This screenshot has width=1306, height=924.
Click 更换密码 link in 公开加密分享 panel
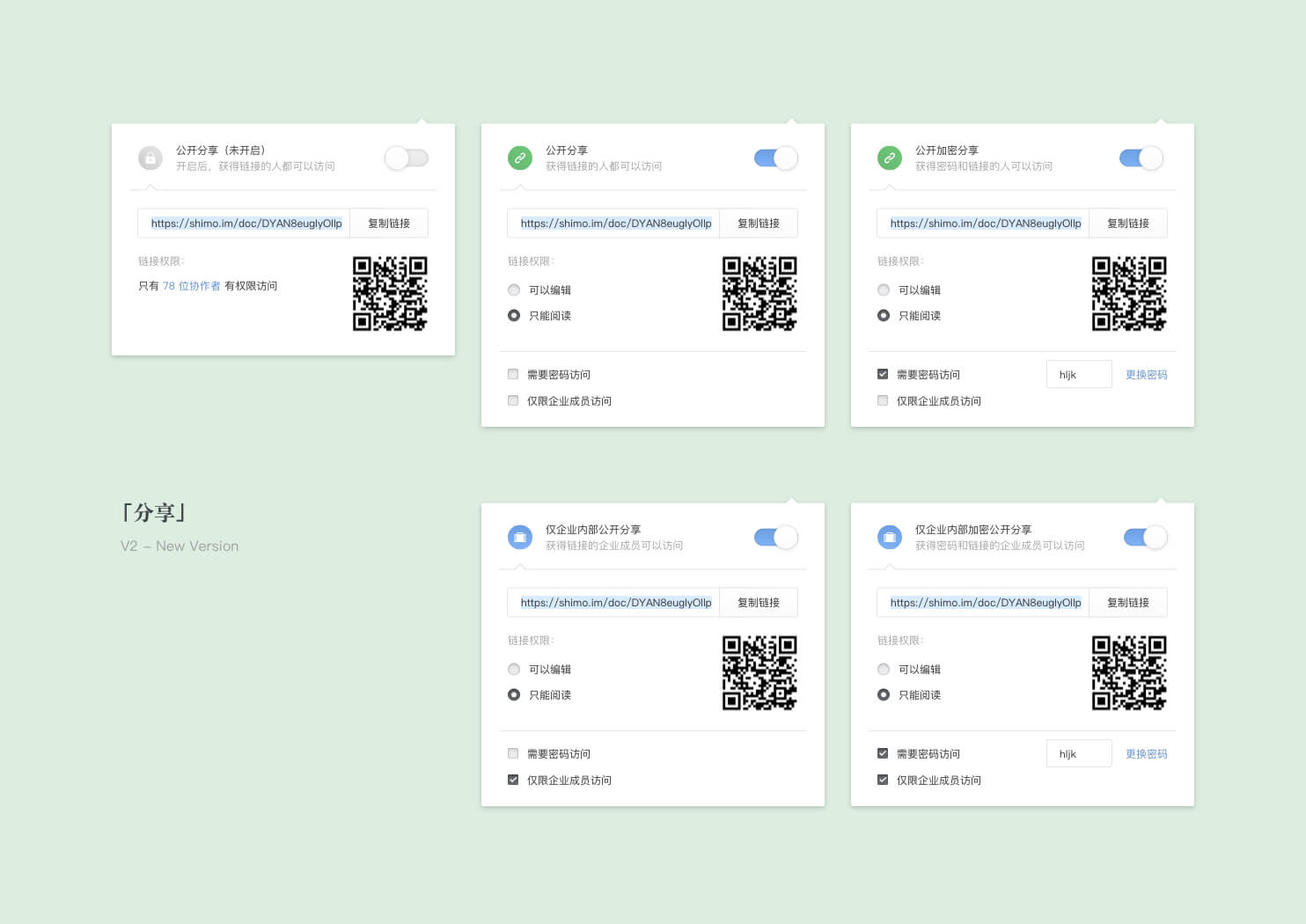(1146, 375)
